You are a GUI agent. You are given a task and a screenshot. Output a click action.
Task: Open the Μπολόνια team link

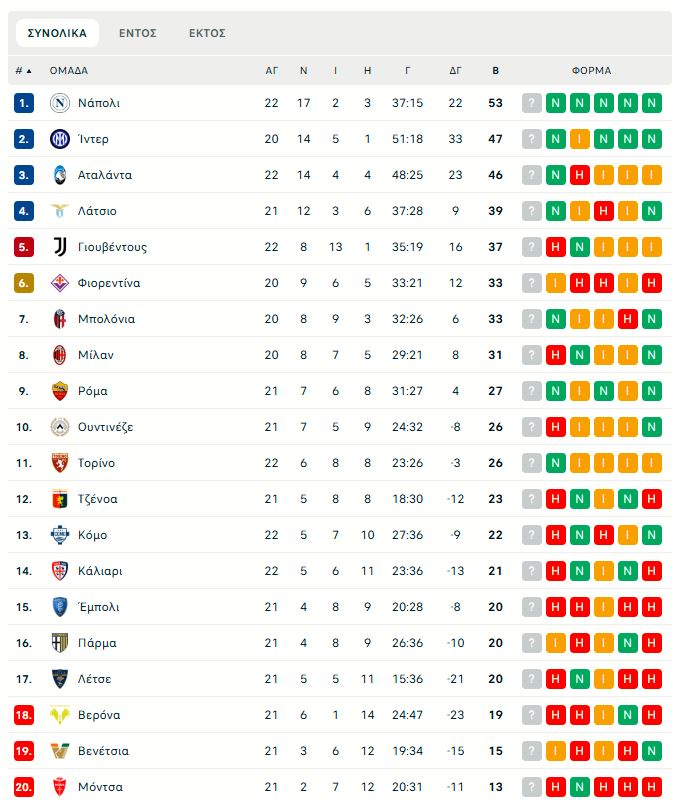click(106, 319)
